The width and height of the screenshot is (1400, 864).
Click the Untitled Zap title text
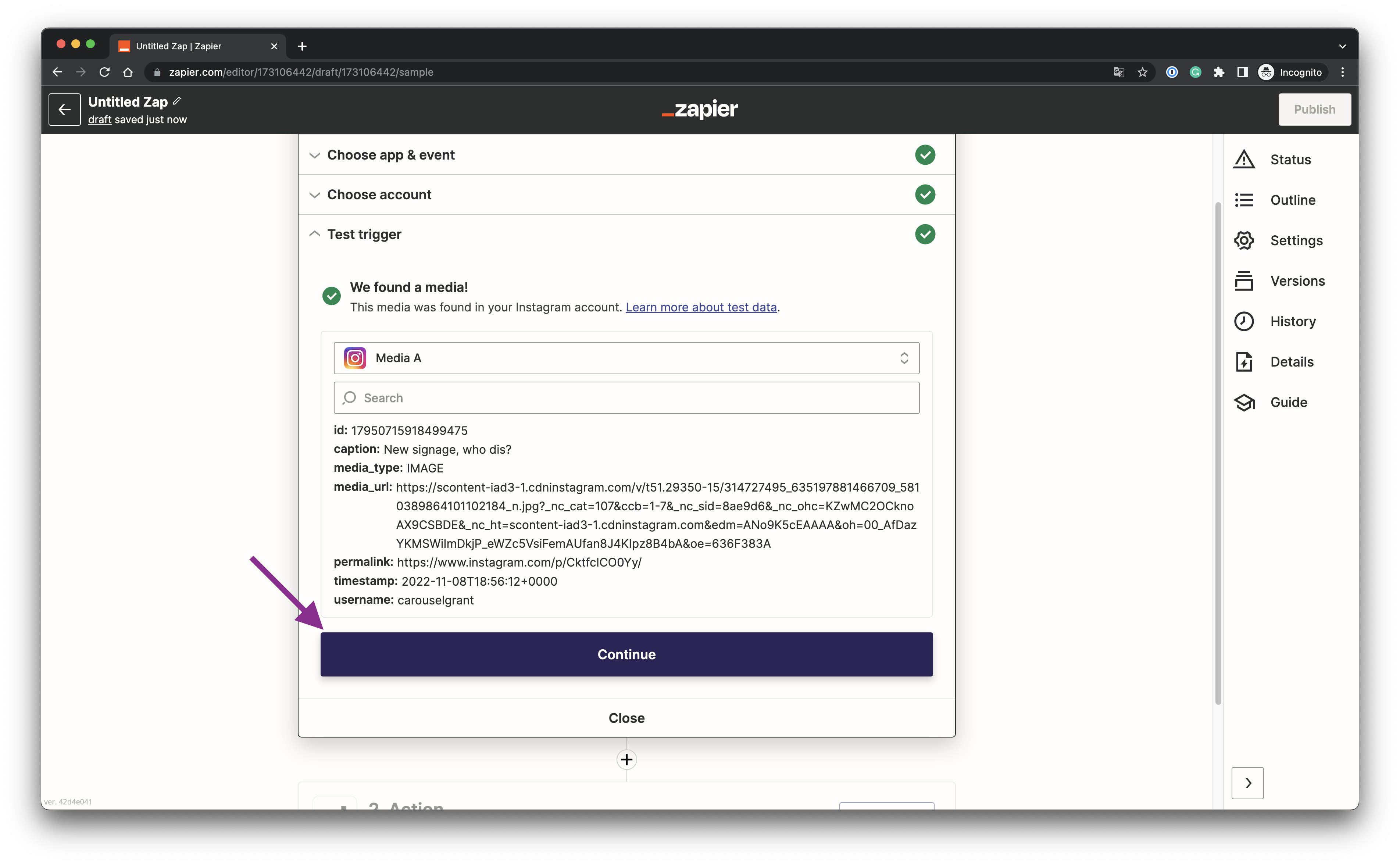click(128, 102)
